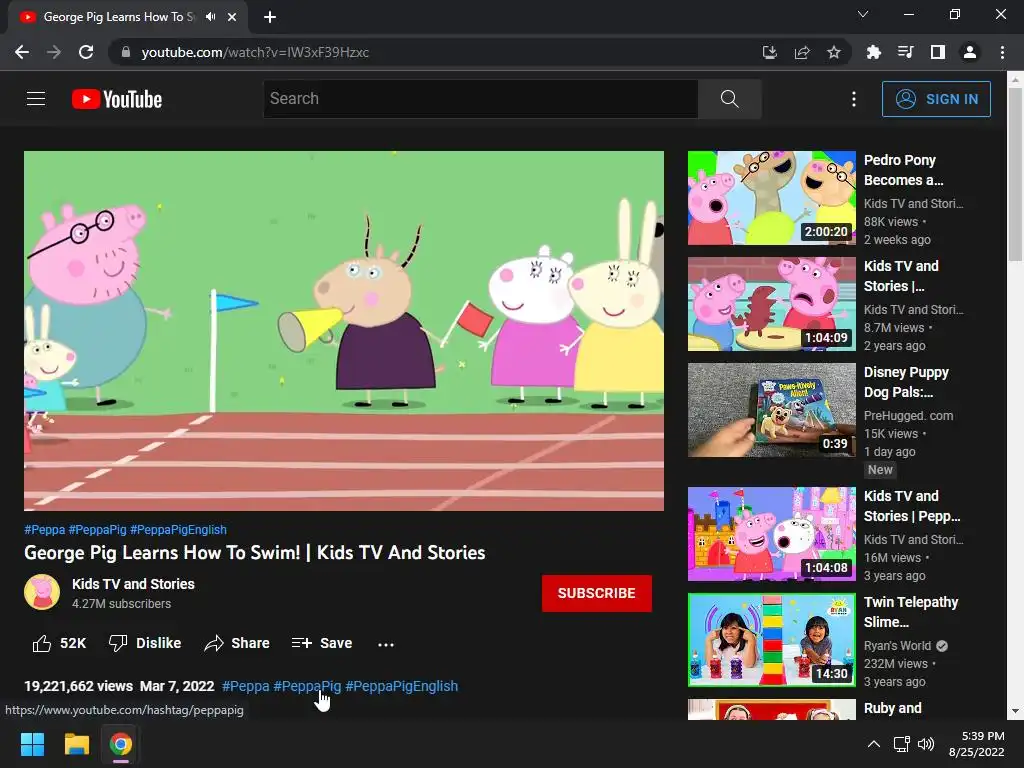The image size is (1024, 768).
Task: Click the SIGN IN button
Action: point(936,99)
